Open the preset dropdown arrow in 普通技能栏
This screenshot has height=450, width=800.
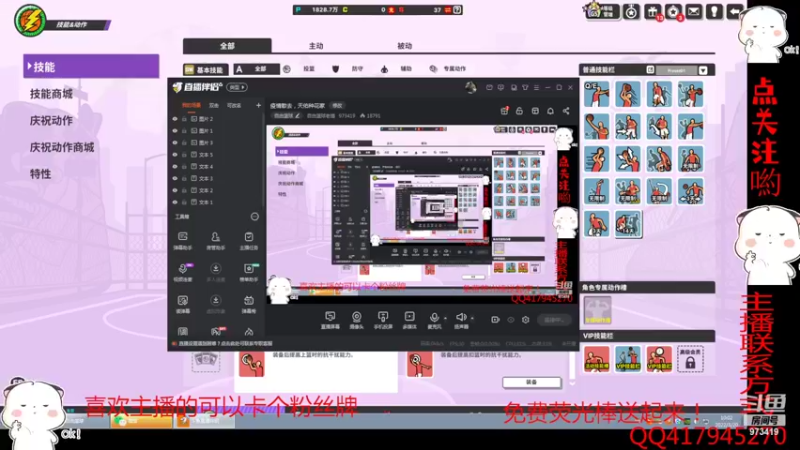[703, 70]
